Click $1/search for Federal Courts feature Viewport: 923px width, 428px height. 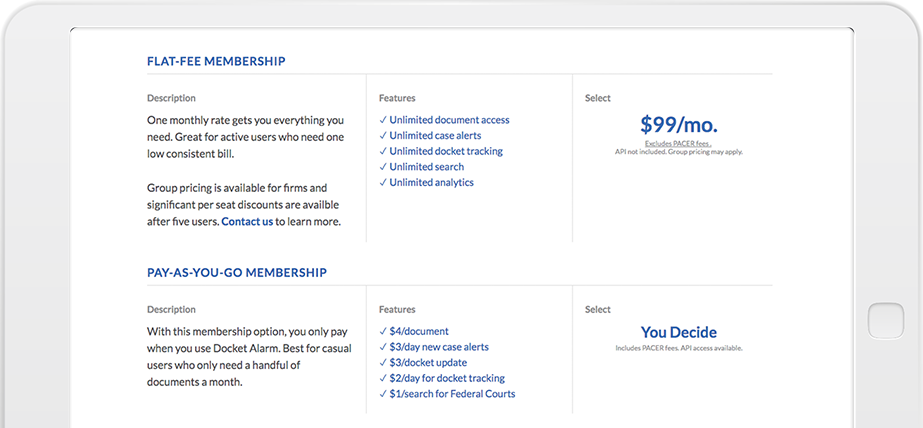(x=452, y=394)
